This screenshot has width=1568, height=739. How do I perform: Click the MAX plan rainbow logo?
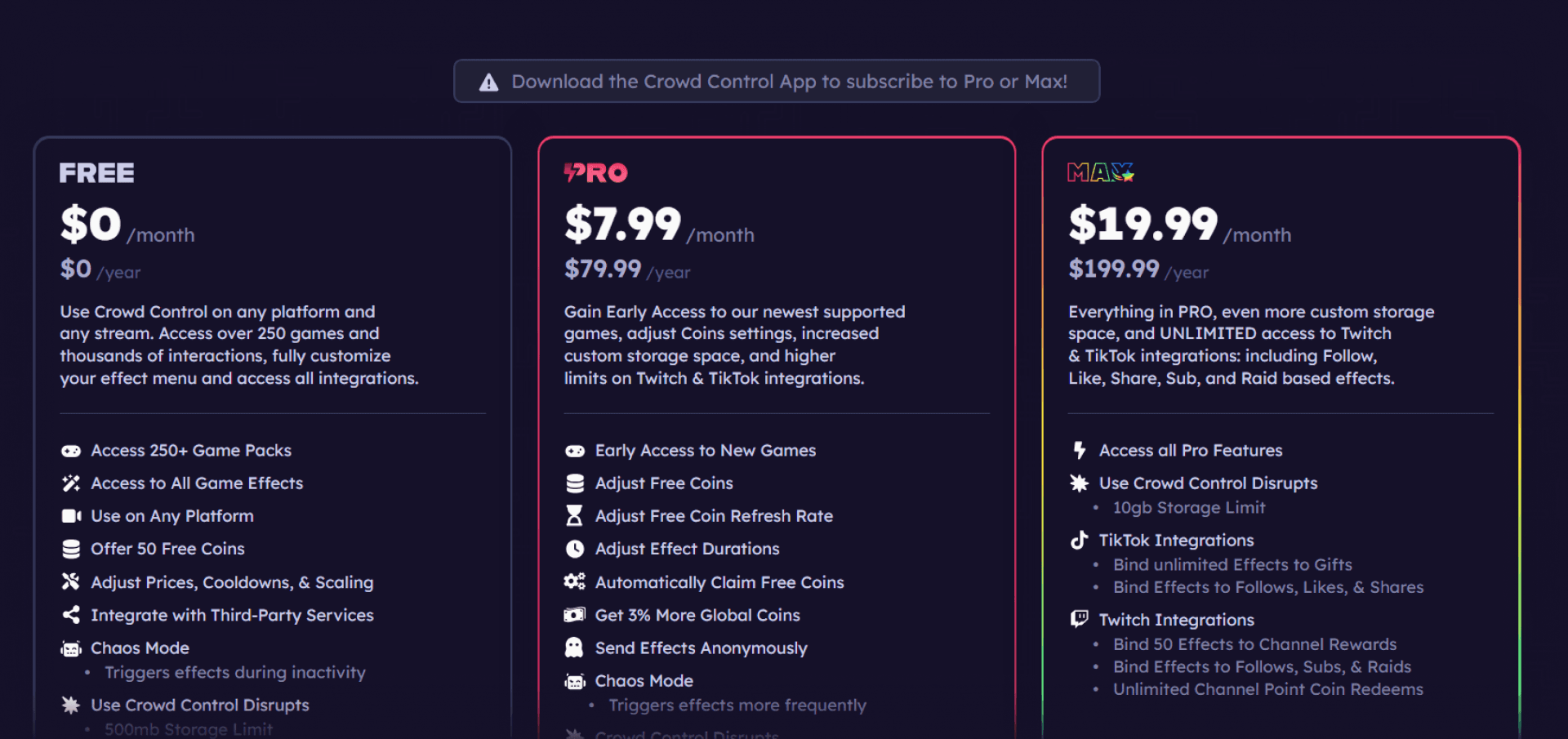pyautogui.click(x=1100, y=172)
